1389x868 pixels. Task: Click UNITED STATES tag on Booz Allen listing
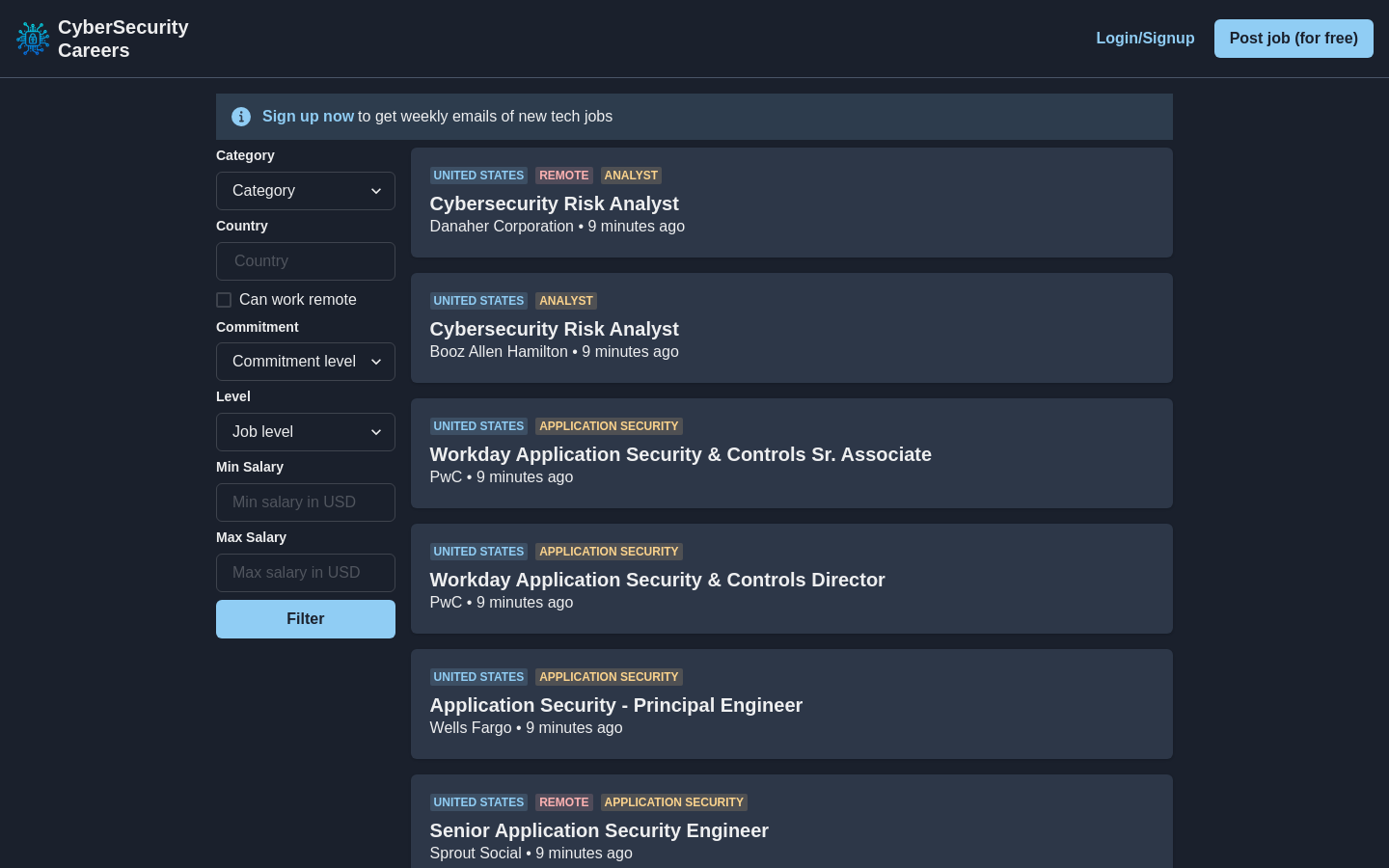coord(478,301)
